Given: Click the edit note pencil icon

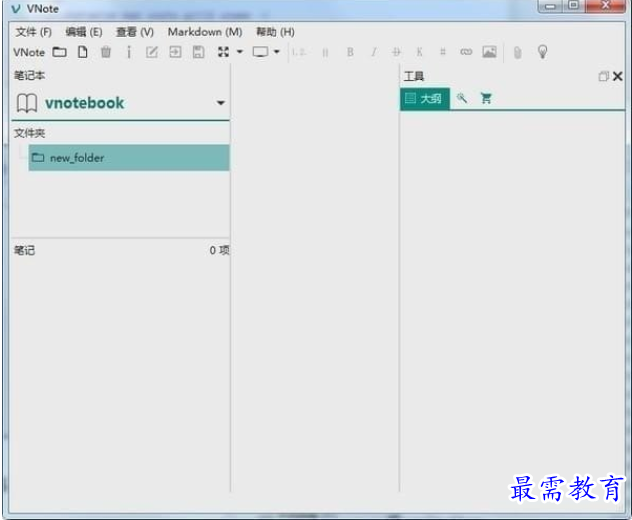Looking at the screenshot, I should (x=152, y=52).
